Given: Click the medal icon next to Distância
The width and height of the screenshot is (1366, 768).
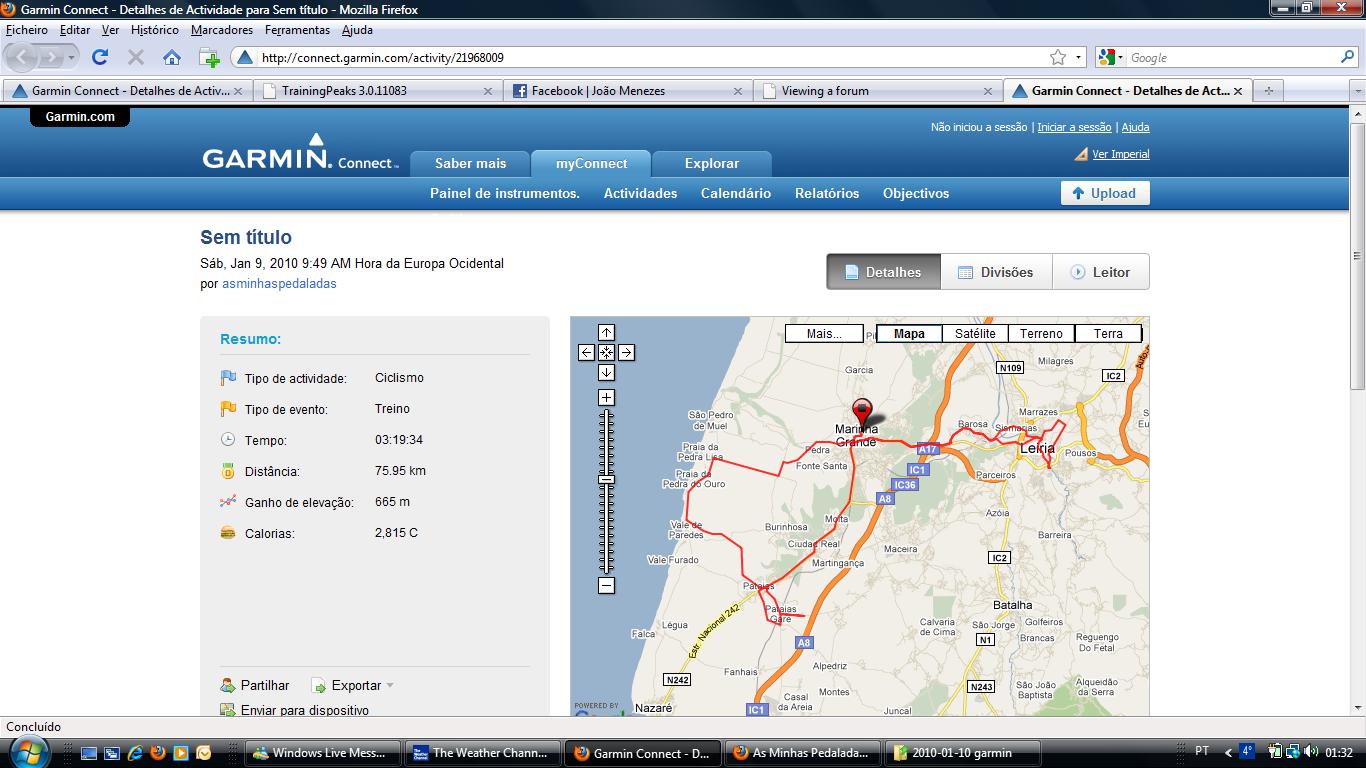Looking at the screenshot, I should click(x=228, y=471).
